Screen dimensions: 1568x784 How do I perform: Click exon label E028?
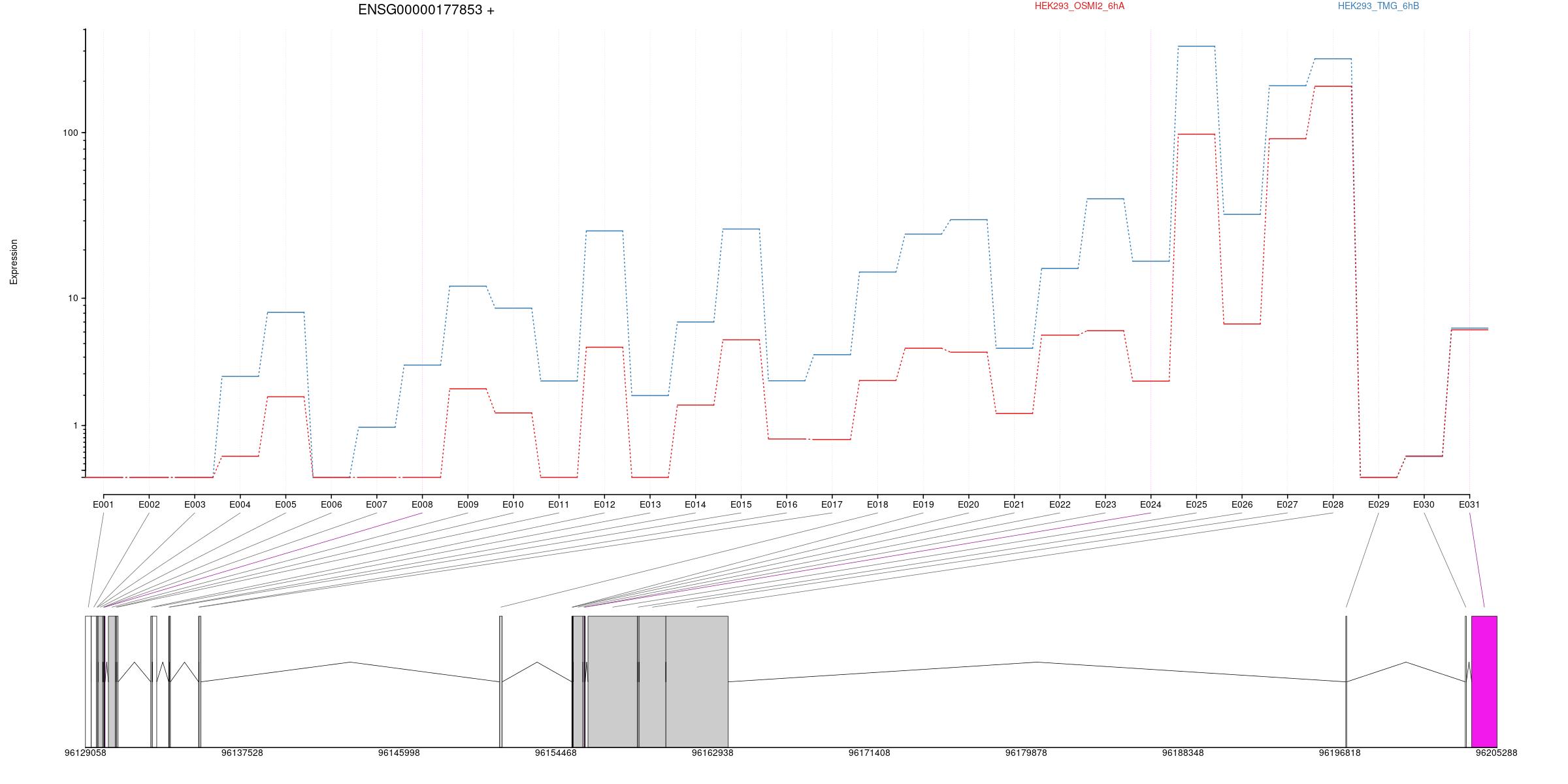1333,504
